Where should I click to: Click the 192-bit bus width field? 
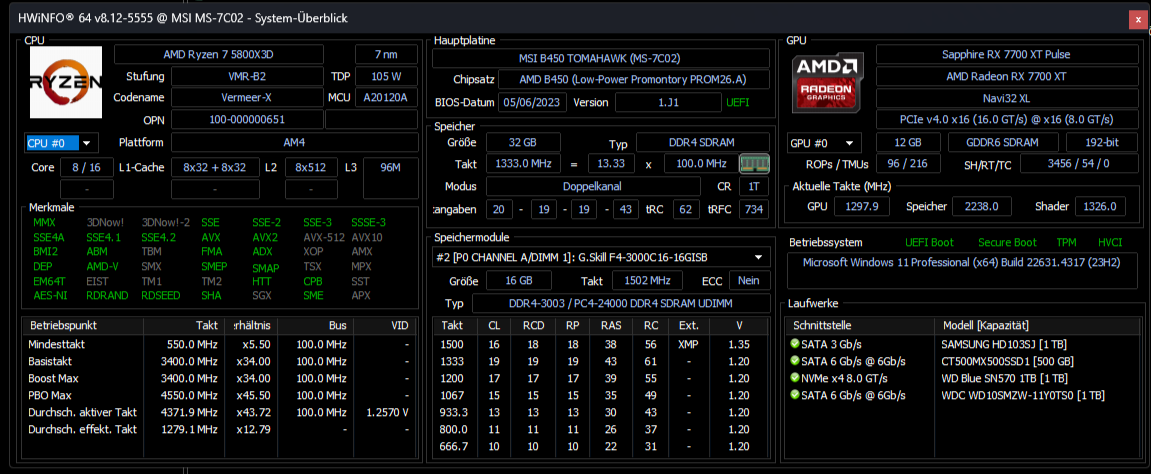pyautogui.click(x=1100, y=143)
